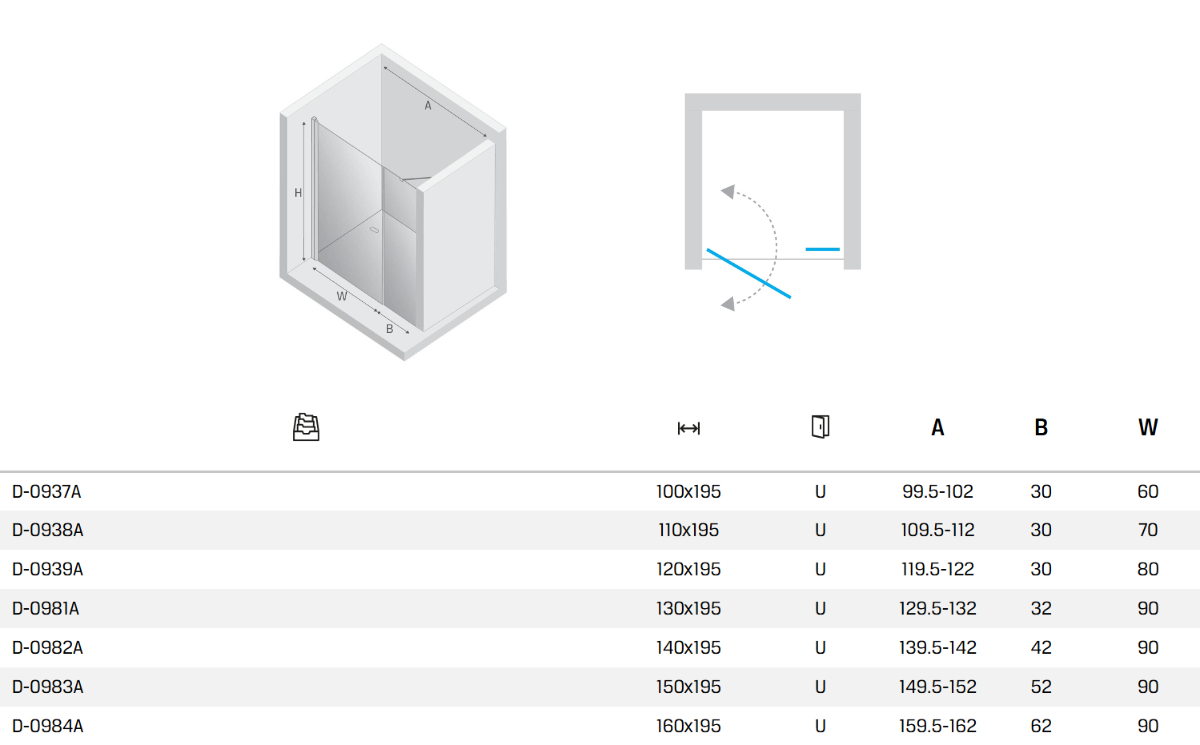
Task: Click the product catalog stack icon
Action: (306, 428)
